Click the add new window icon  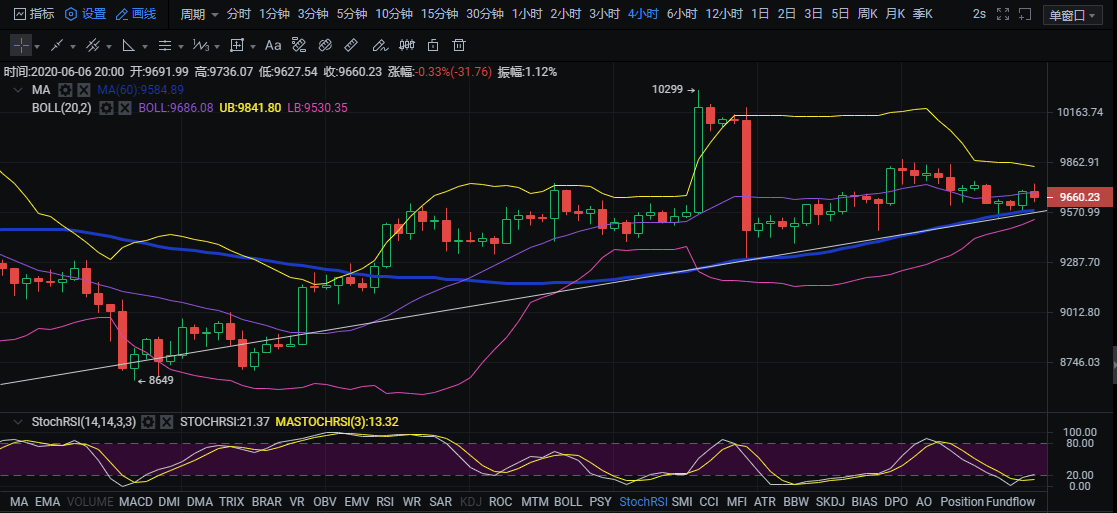tap(1027, 14)
